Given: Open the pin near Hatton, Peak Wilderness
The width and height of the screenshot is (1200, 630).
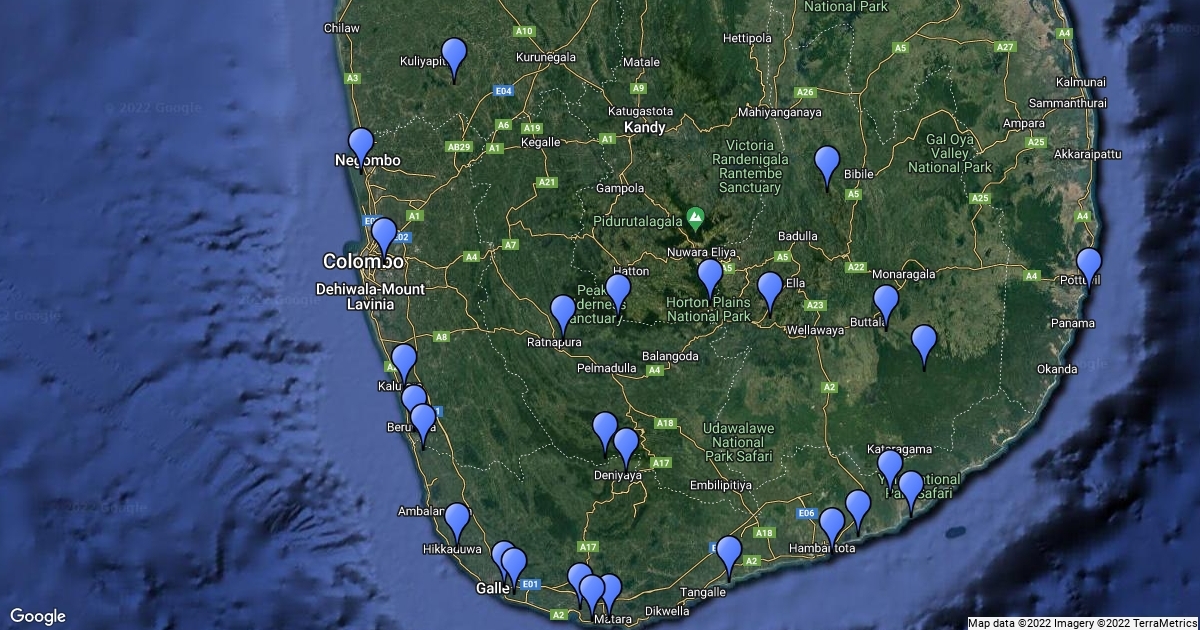Looking at the screenshot, I should click(618, 291).
